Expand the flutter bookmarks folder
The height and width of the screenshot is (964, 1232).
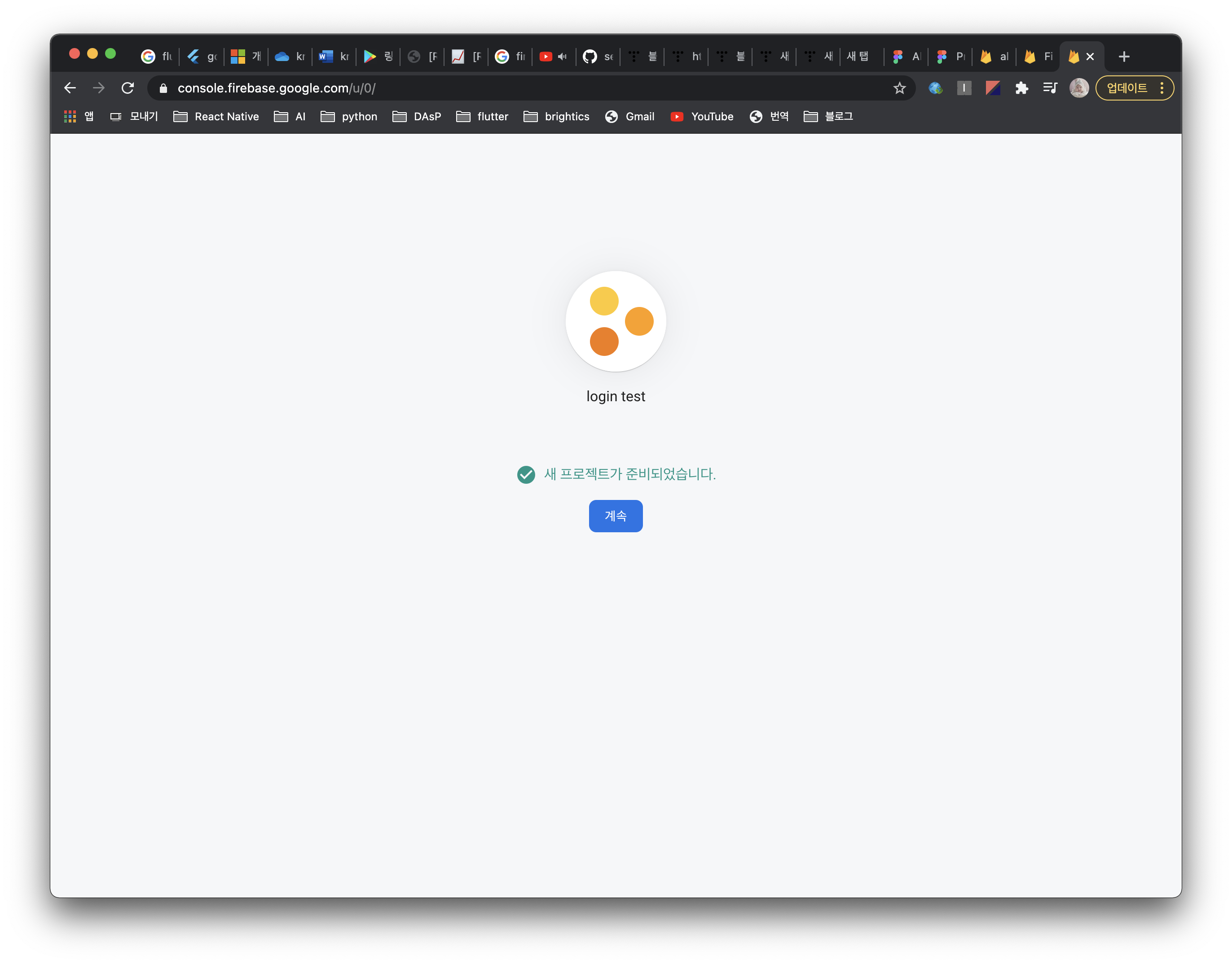482,116
